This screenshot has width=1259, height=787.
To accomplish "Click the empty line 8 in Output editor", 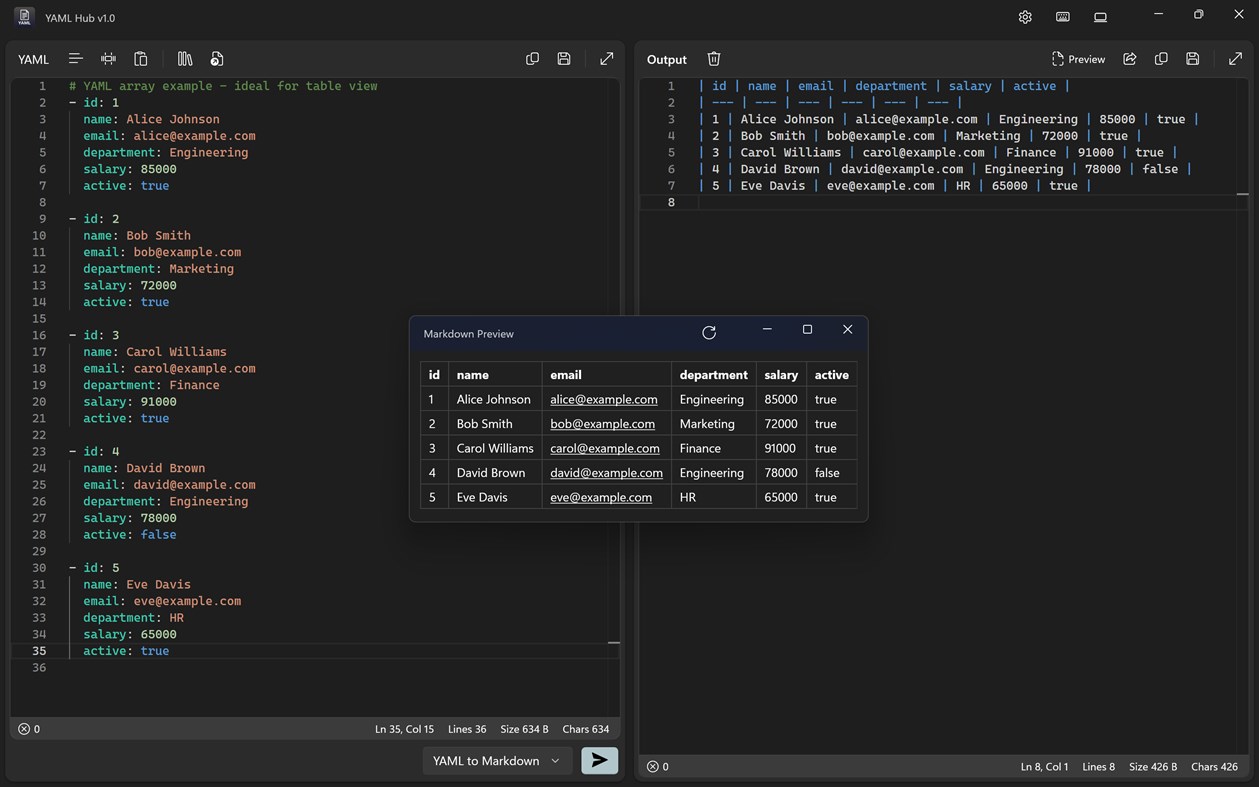I will pyautogui.click(x=970, y=202).
